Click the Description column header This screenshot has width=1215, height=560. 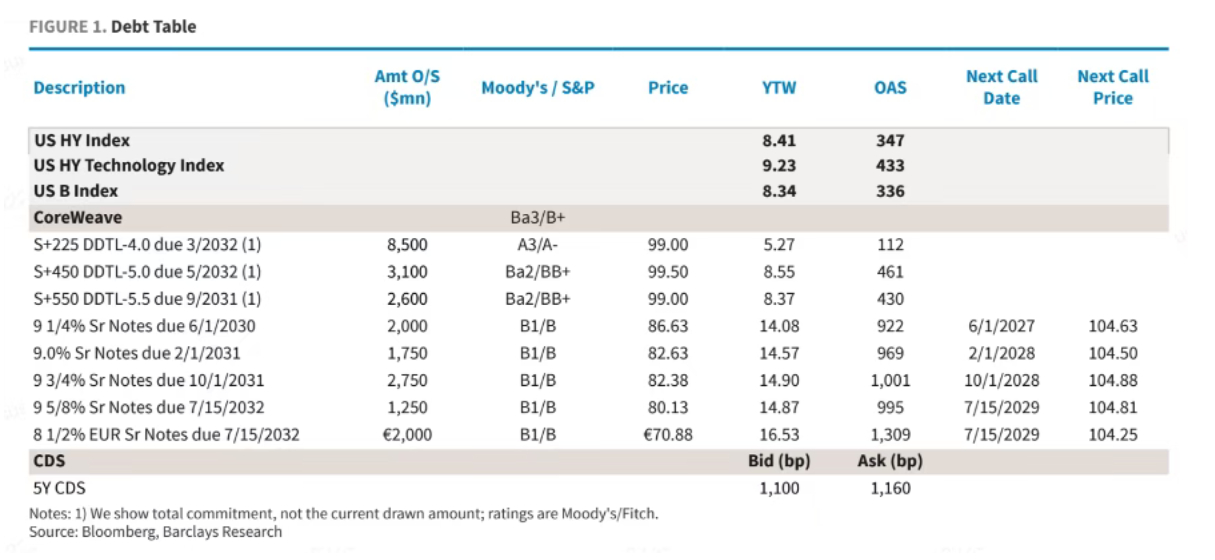coord(79,88)
